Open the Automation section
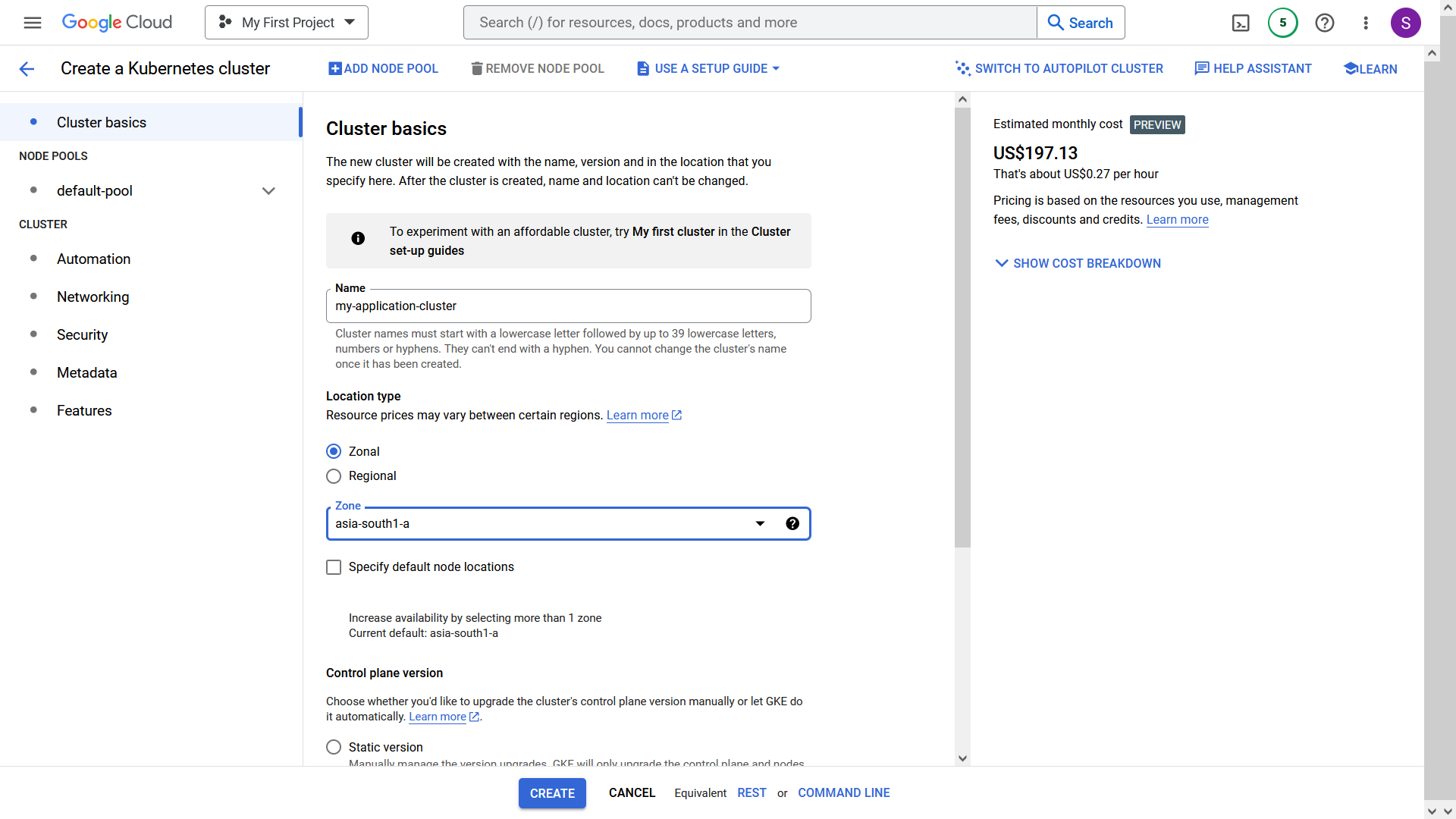The image size is (1456, 819). tap(94, 259)
